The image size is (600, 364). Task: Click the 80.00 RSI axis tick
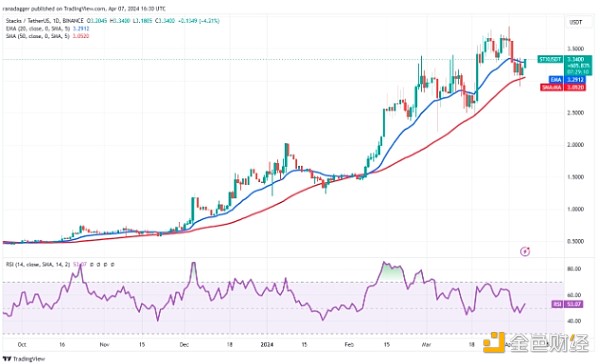tap(574, 269)
